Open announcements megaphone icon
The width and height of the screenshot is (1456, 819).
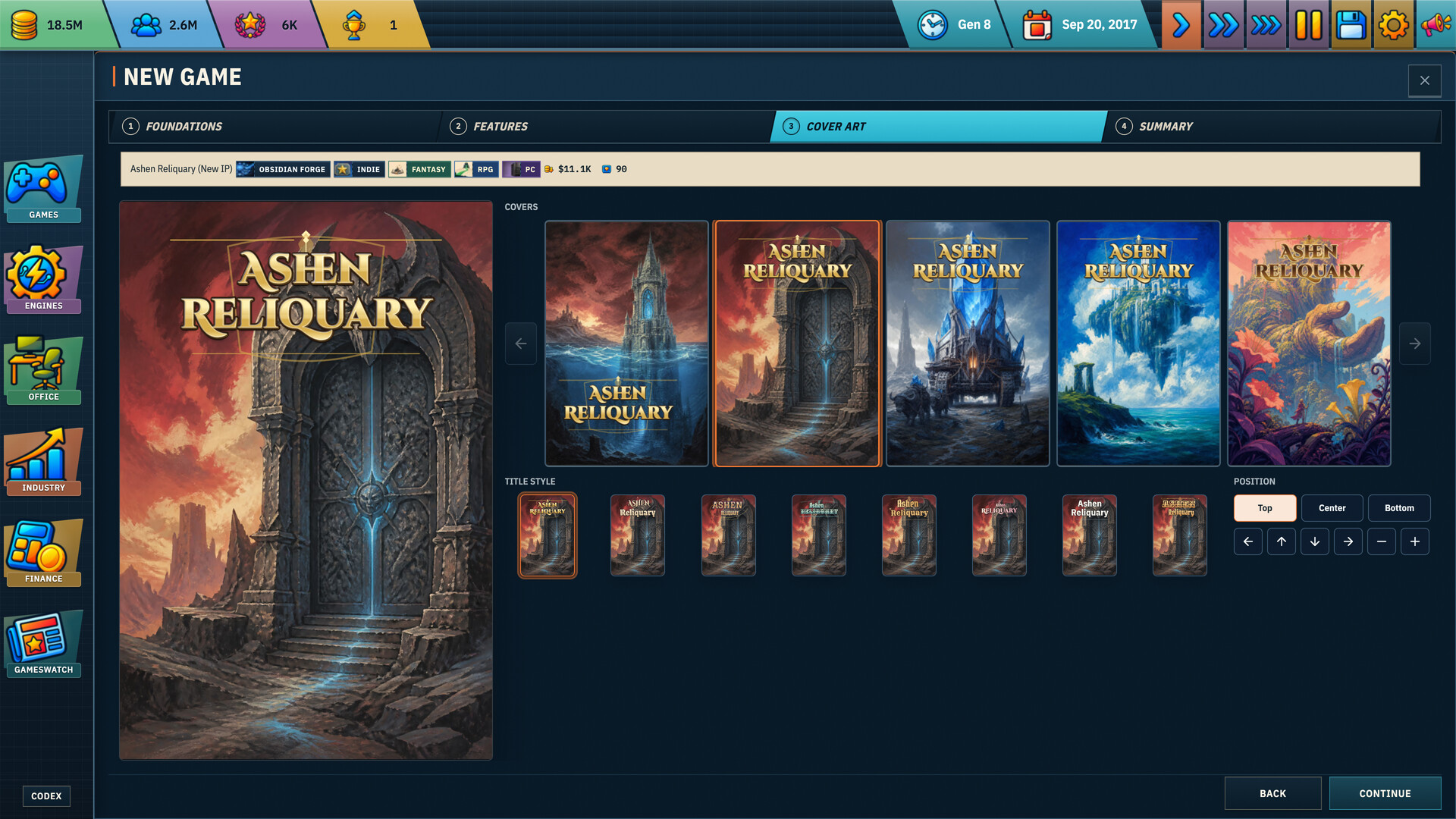tap(1436, 24)
